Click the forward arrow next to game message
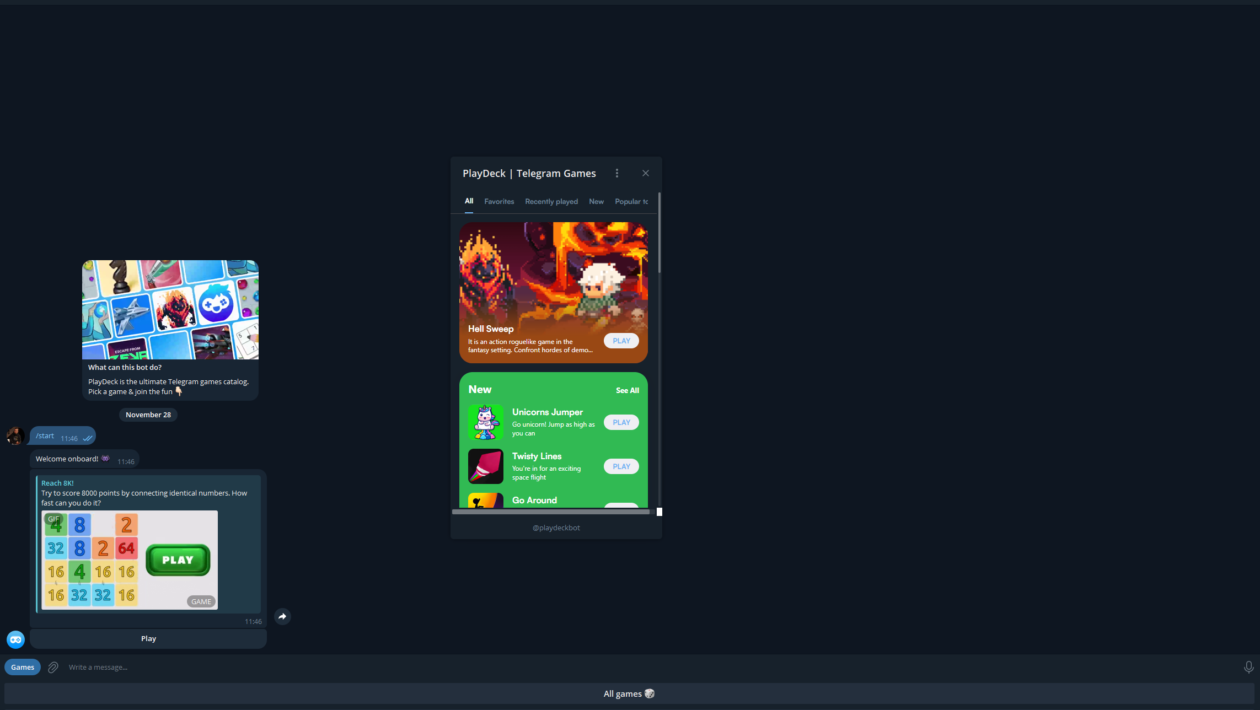This screenshot has height=710, width=1260. click(x=282, y=616)
